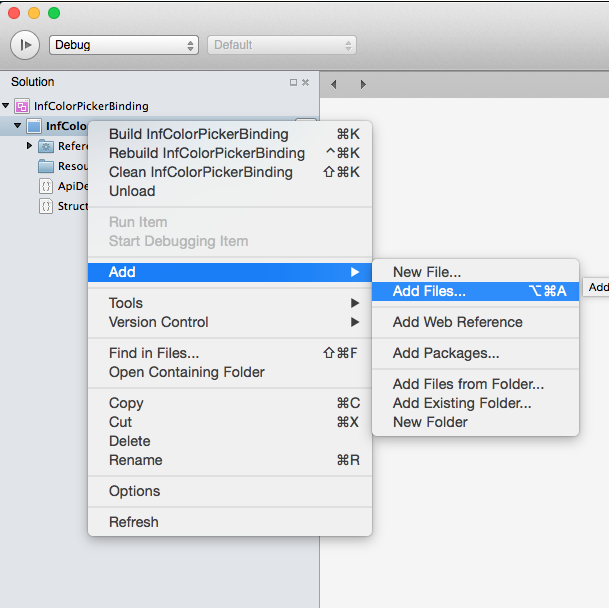The height and width of the screenshot is (608, 609).
Task: Select Build InfColorPickerBinding menu item
Action: click(230, 134)
